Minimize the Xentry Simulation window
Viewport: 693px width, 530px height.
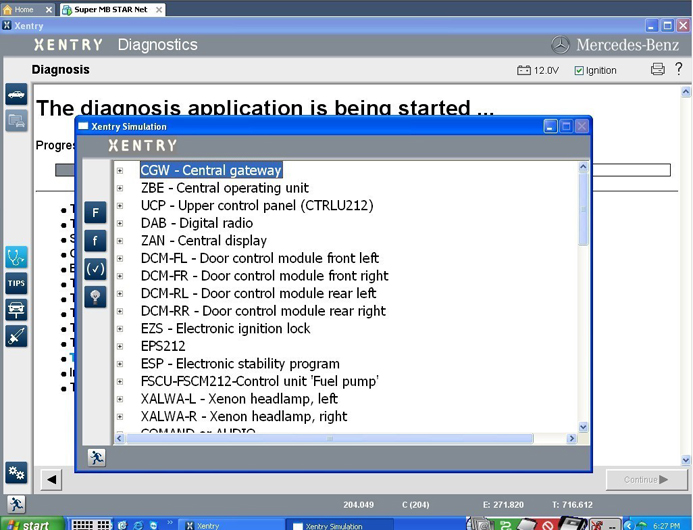pos(550,127)
